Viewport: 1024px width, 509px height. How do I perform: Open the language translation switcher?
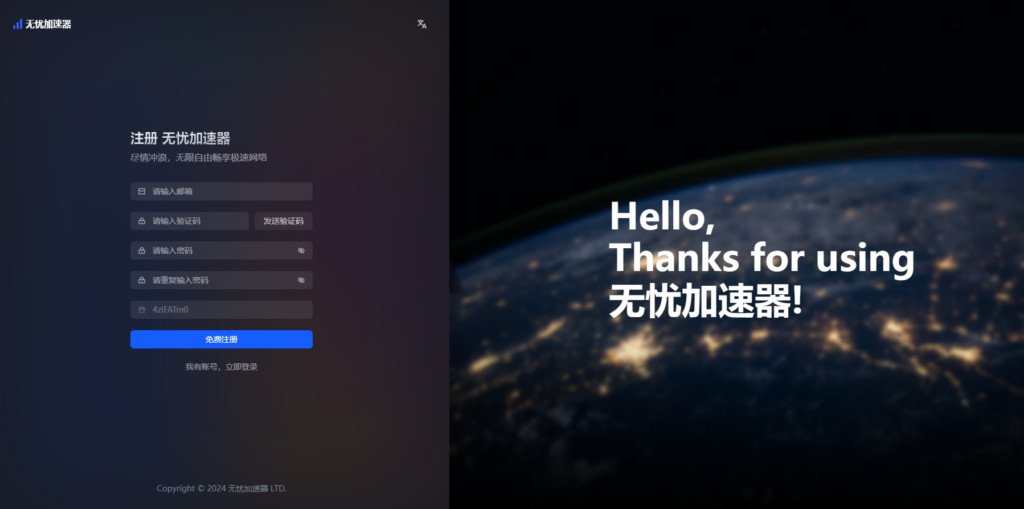[x=422, y=24]
